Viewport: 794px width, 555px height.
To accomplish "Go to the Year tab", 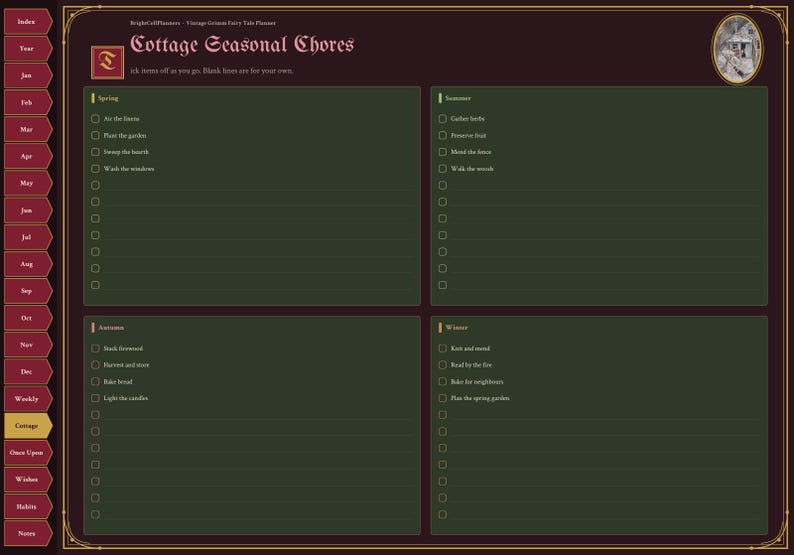I will 28,49.
